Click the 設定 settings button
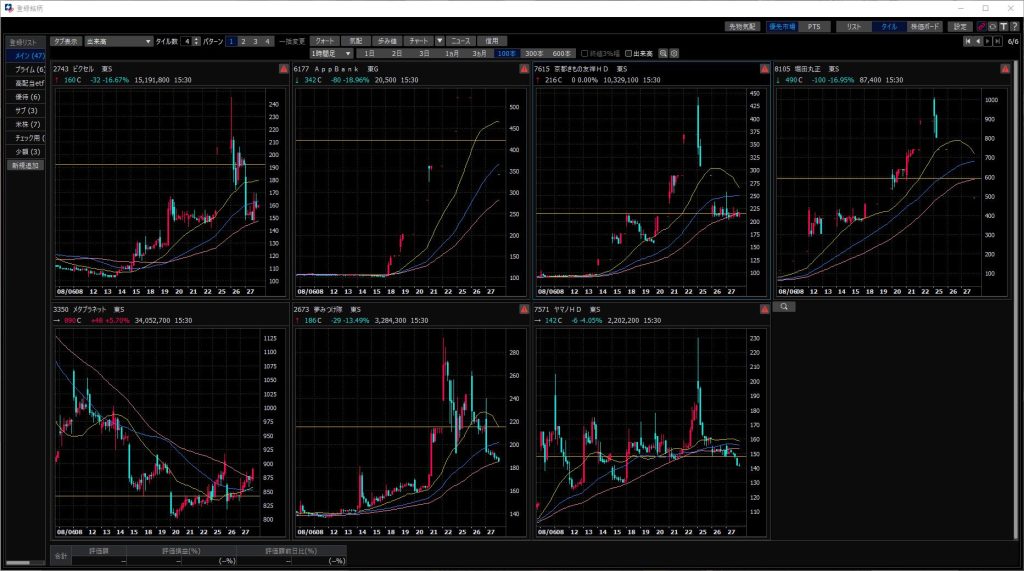 pos(960,26)
